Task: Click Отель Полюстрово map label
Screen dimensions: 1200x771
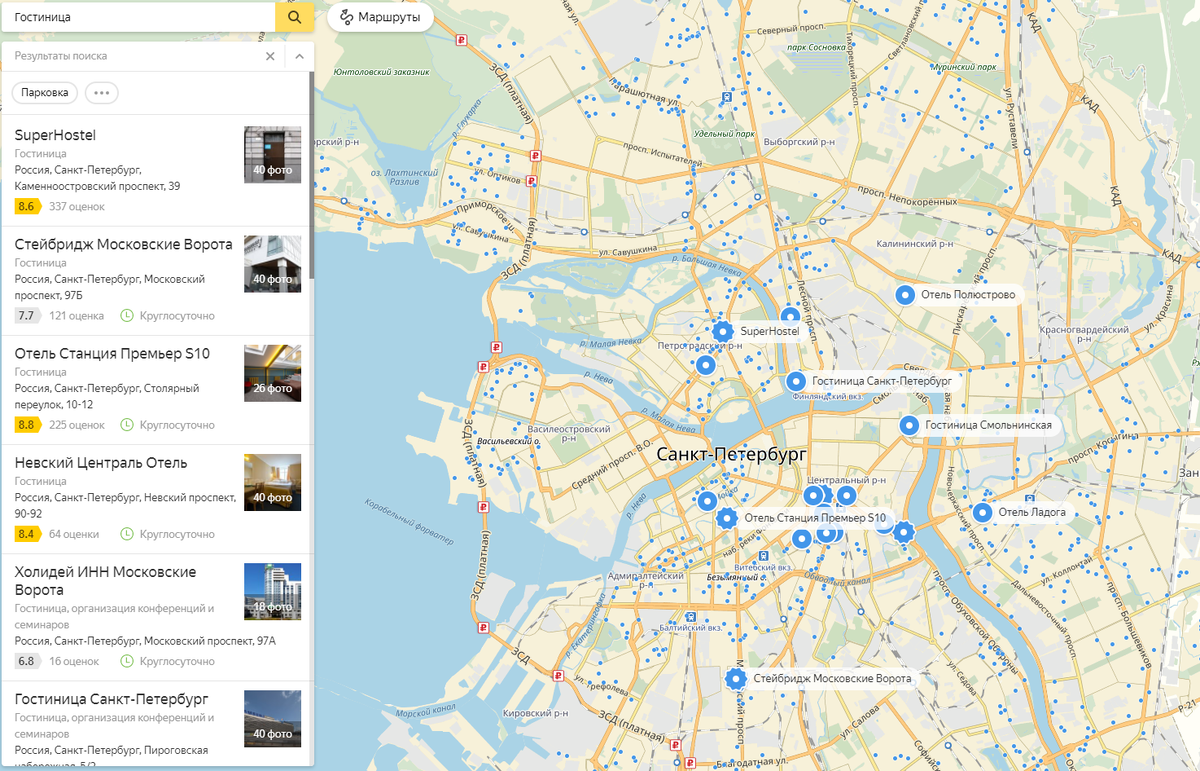Action: click(968, 295)
